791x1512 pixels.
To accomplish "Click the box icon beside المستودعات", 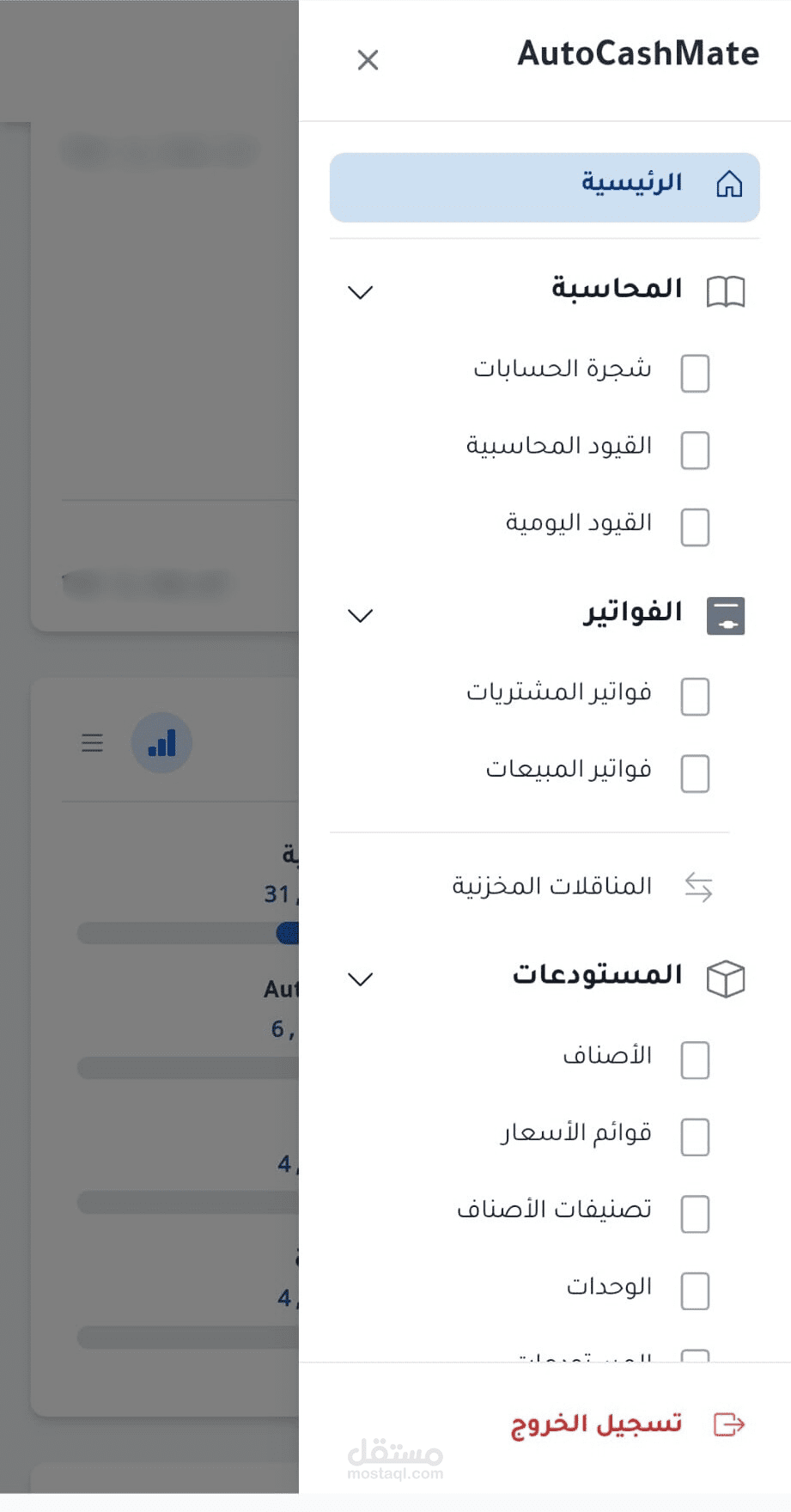I will (726, 979).
